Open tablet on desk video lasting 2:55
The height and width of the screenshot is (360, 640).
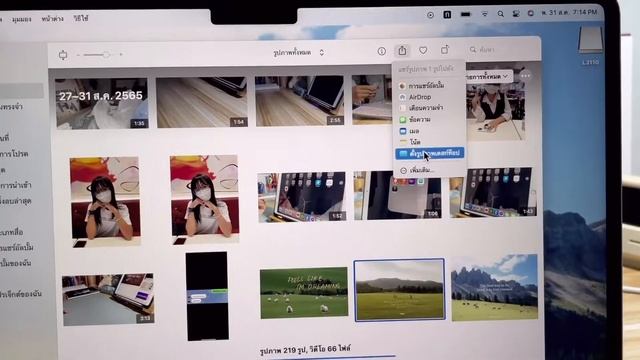[x=300, y=101]
